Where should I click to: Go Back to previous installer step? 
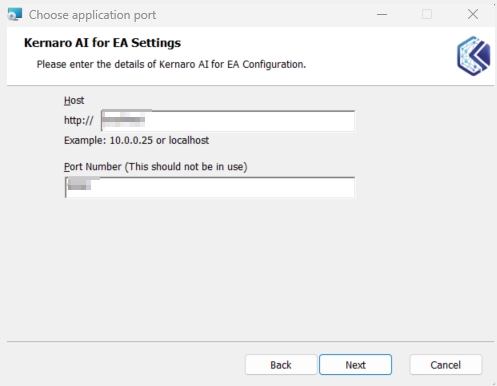pyautogui.click(x=281, y=365)
